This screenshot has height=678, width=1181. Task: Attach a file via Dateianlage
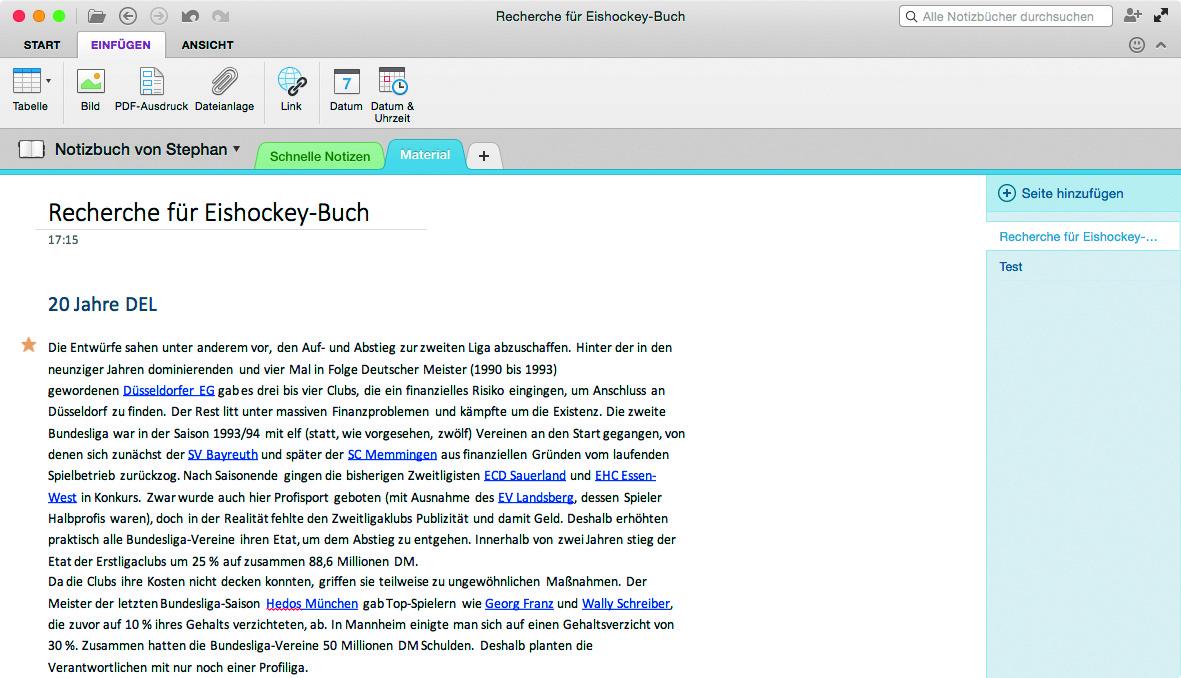[x=224, y=90]
